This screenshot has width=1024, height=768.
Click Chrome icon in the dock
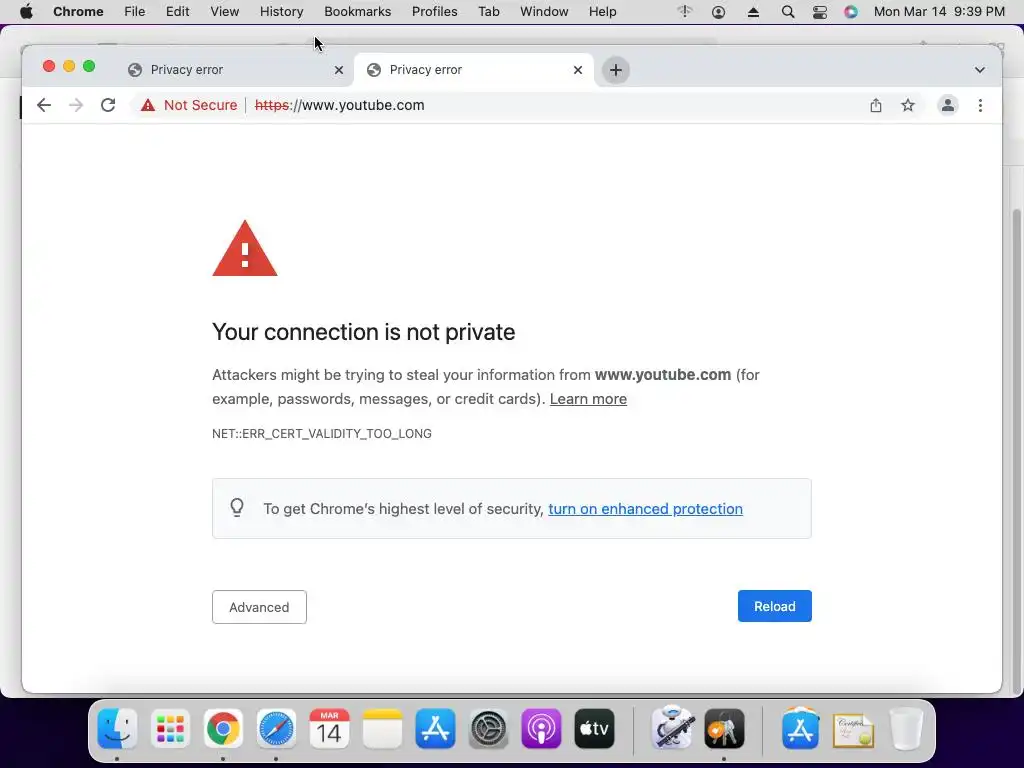coord(223,729)
